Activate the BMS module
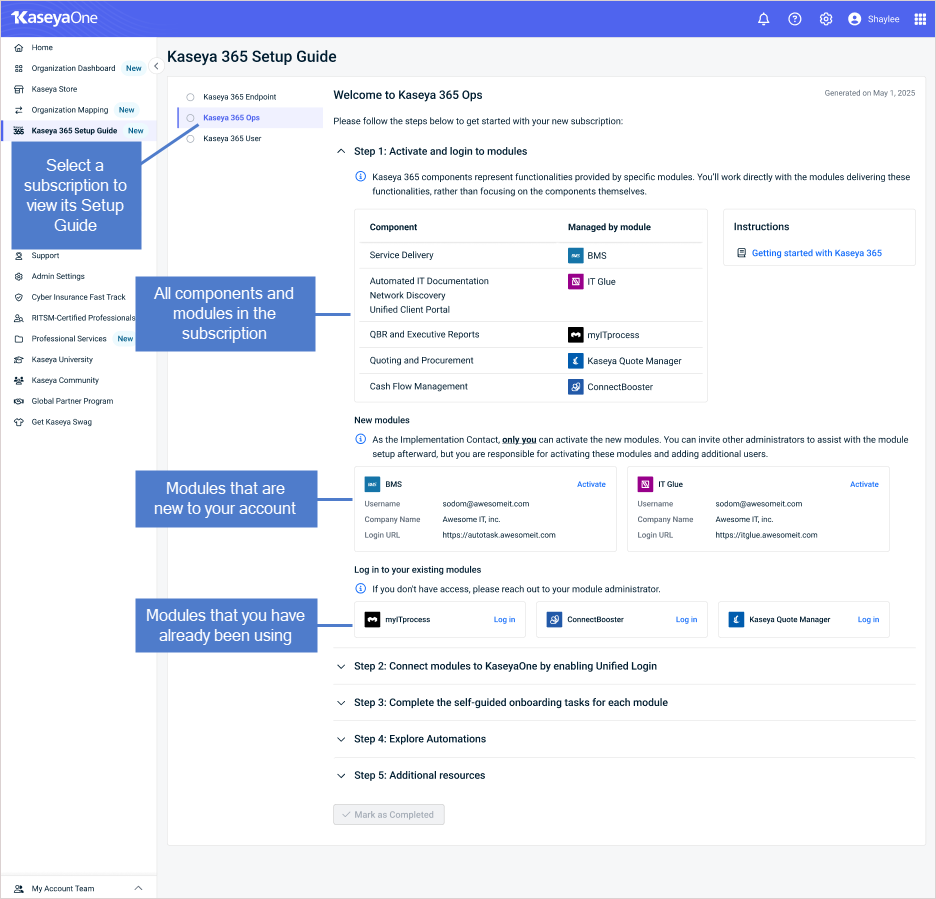 pyautogui.click(x=591, y=484)
